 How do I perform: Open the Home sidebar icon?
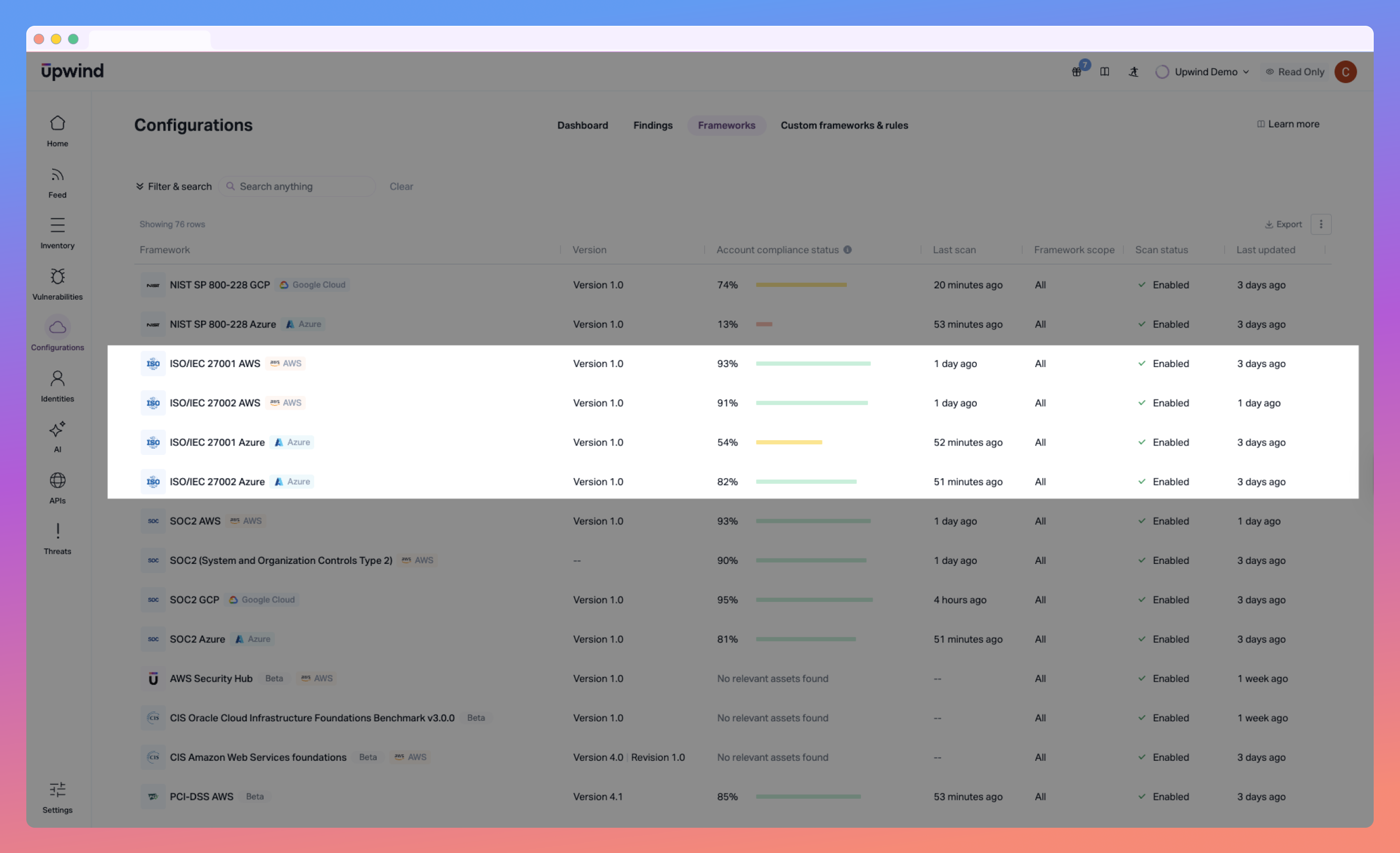[x=57, y=124]
